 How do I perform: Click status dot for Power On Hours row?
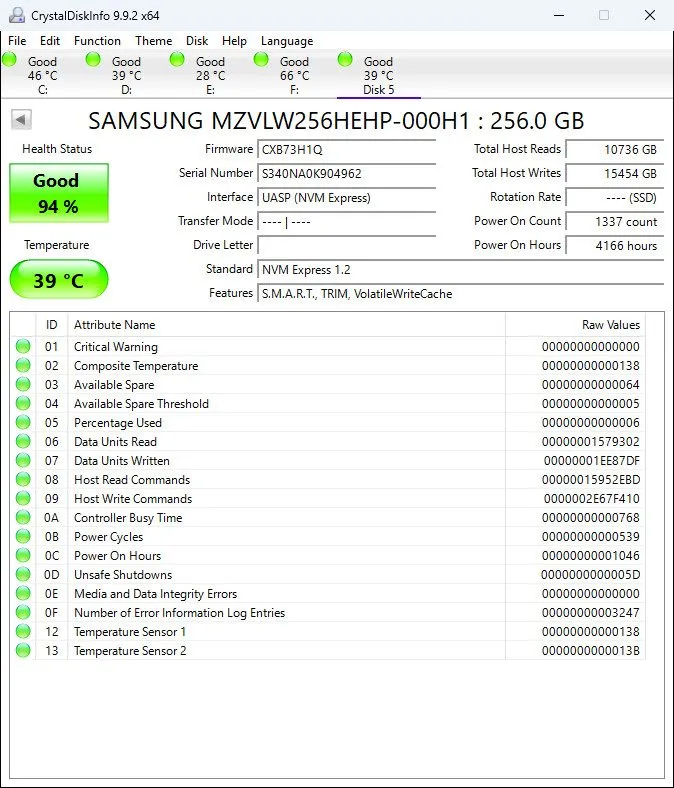pyautogui.click(x=23, y=555)
